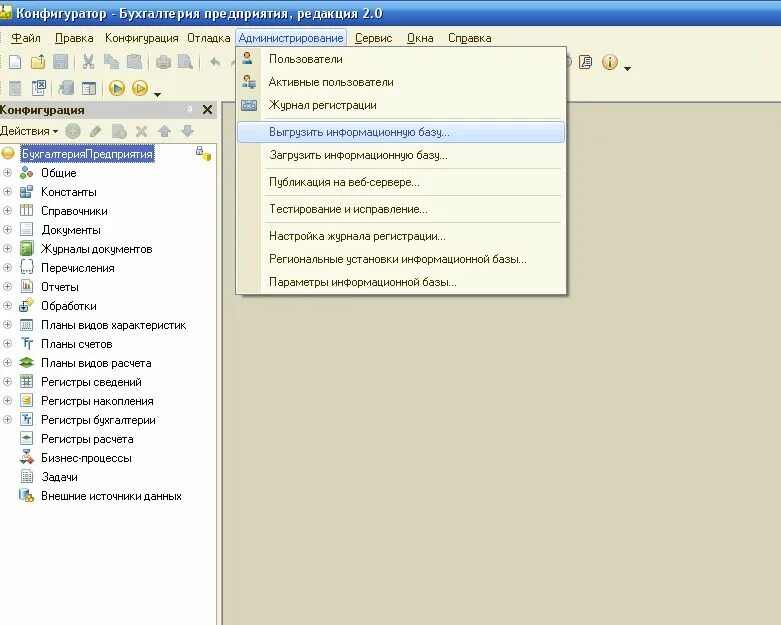Viewport: 781px width, 625px height.
Task: Select Тестирование и исправление
Action: coord(401,209)
